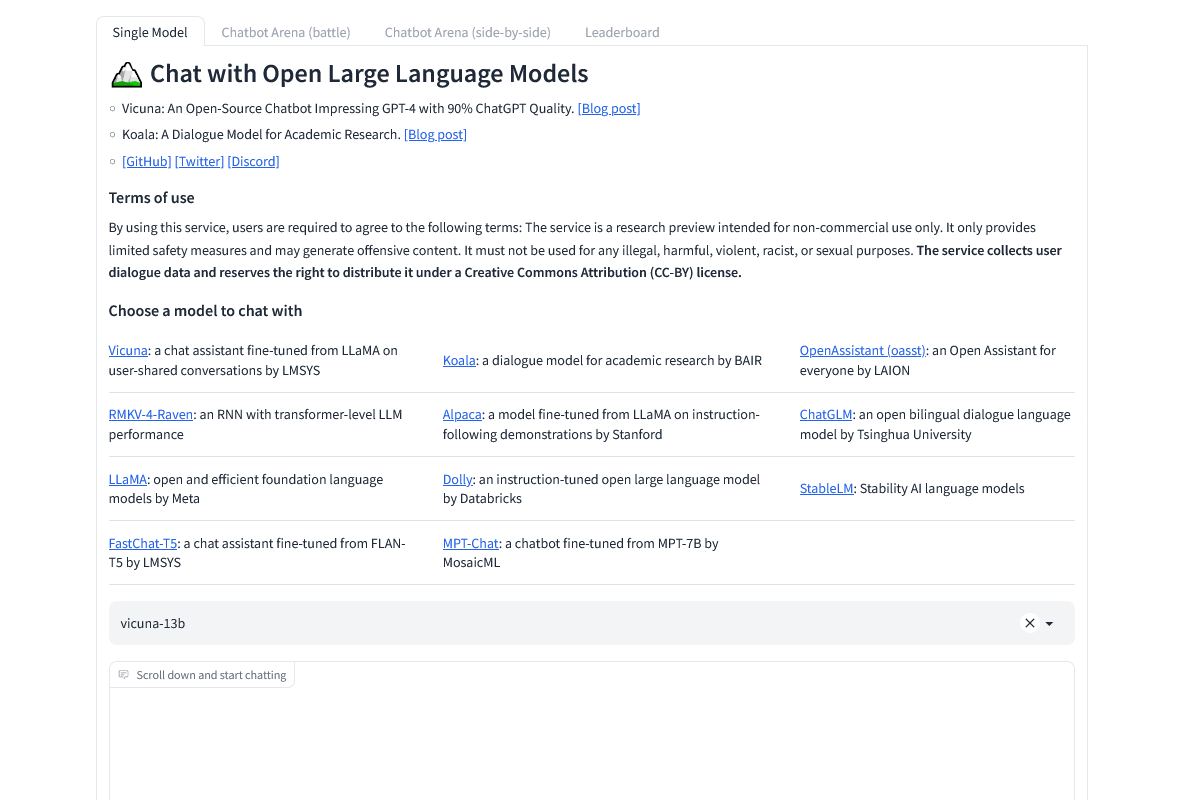1200x800 pixels.
Task: Switch to Chatbot Arena (battle) tab
Action: click(x=285, y=32)
